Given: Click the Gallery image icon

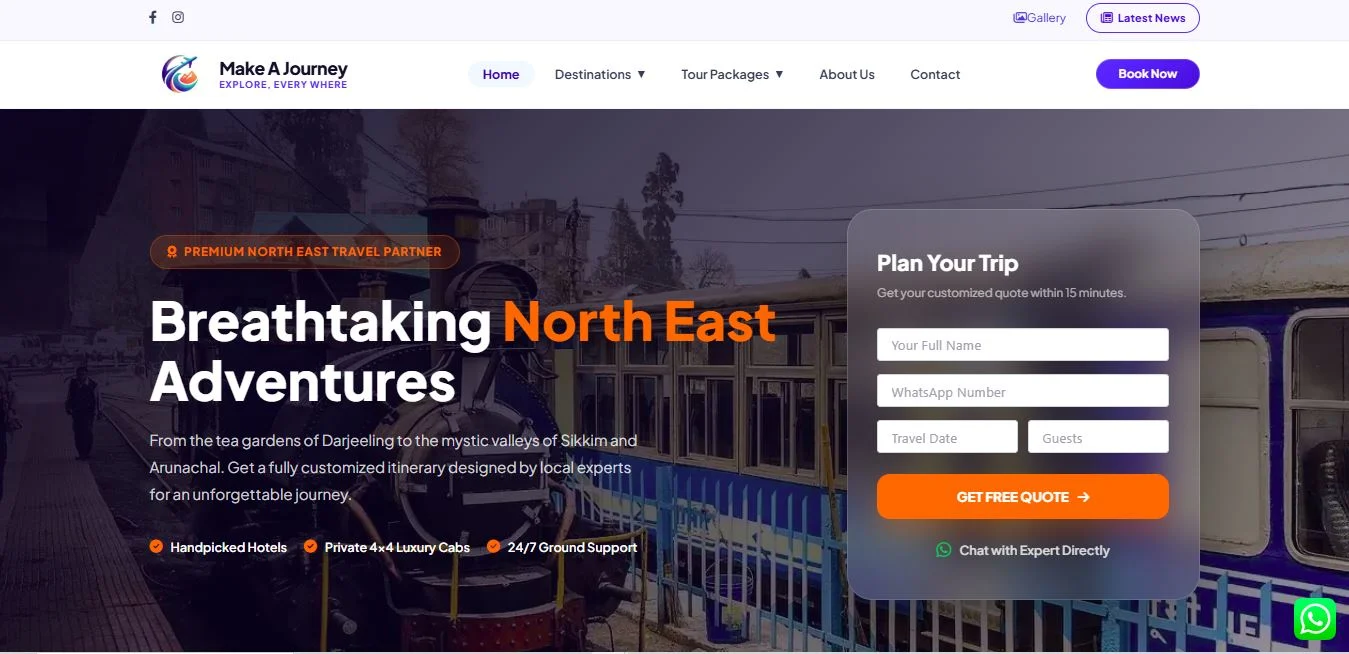Looking at the screenshot, I should tap(1020, 18).
